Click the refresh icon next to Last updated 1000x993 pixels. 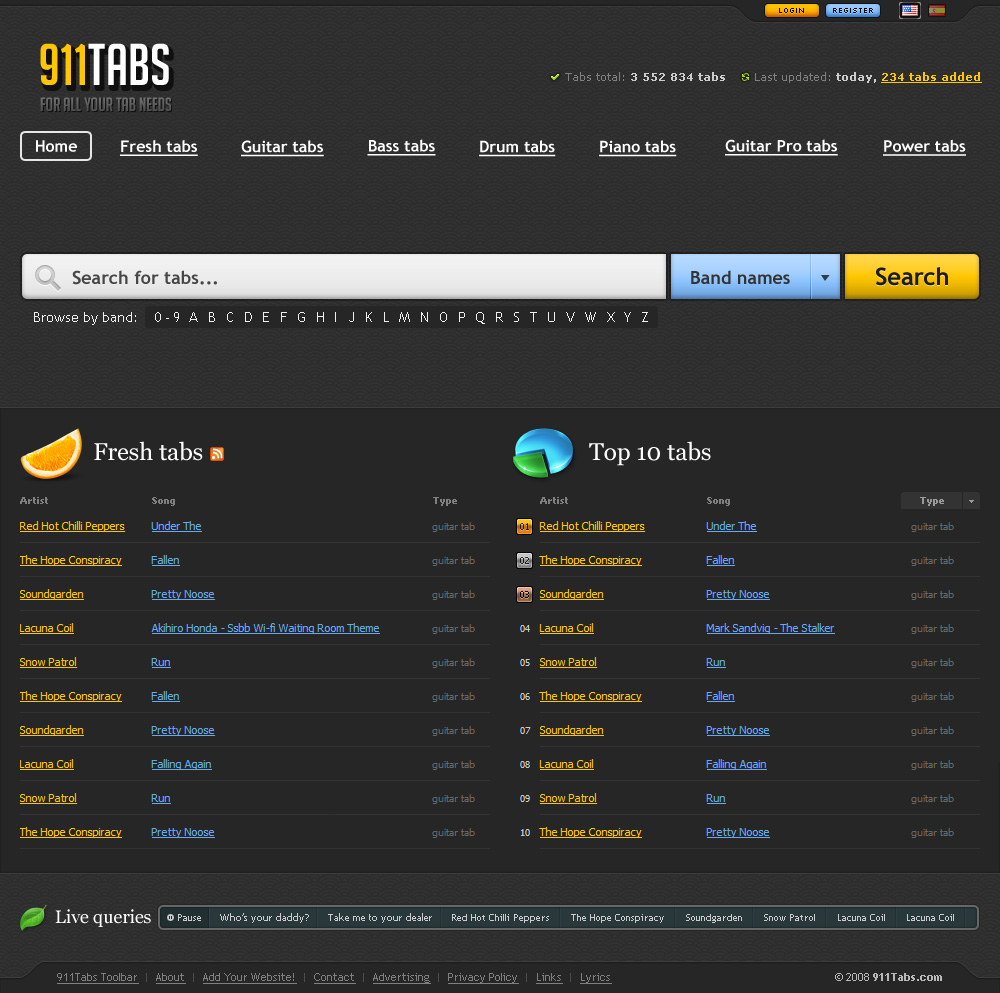click(x=745, y=77)
